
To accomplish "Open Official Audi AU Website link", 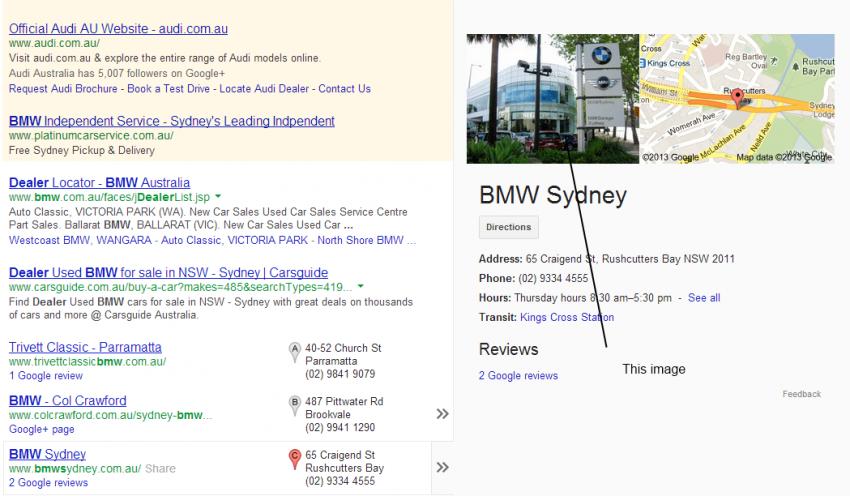I will [118, 29].
